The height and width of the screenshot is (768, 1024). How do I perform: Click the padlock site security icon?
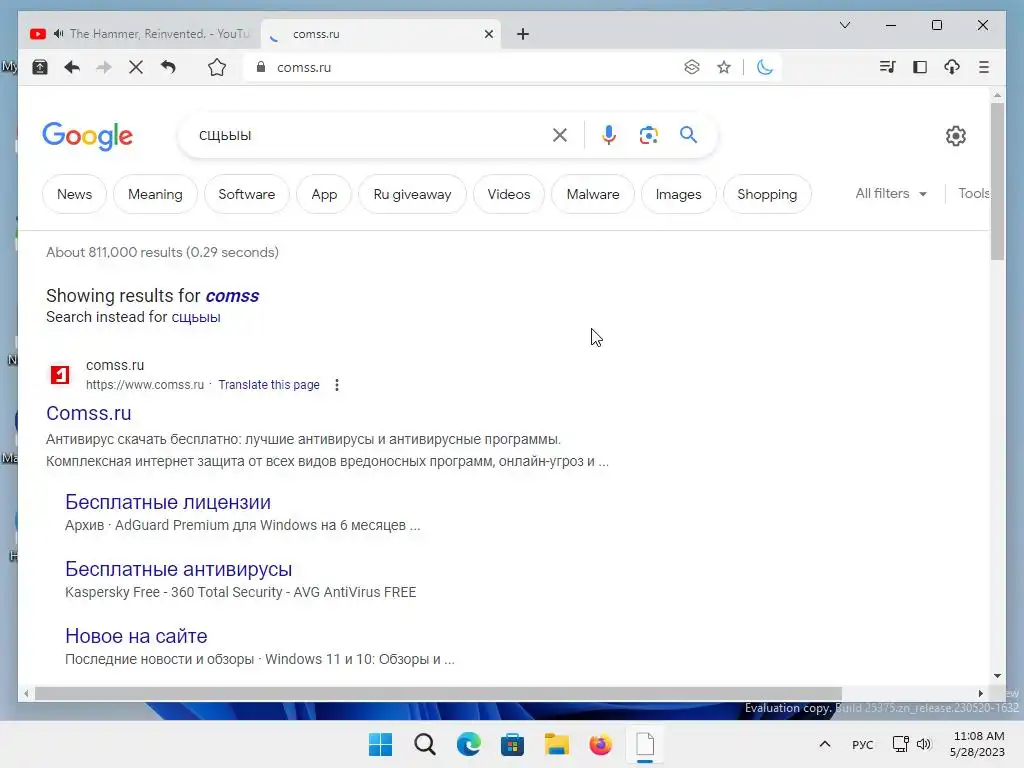(261, 67)
